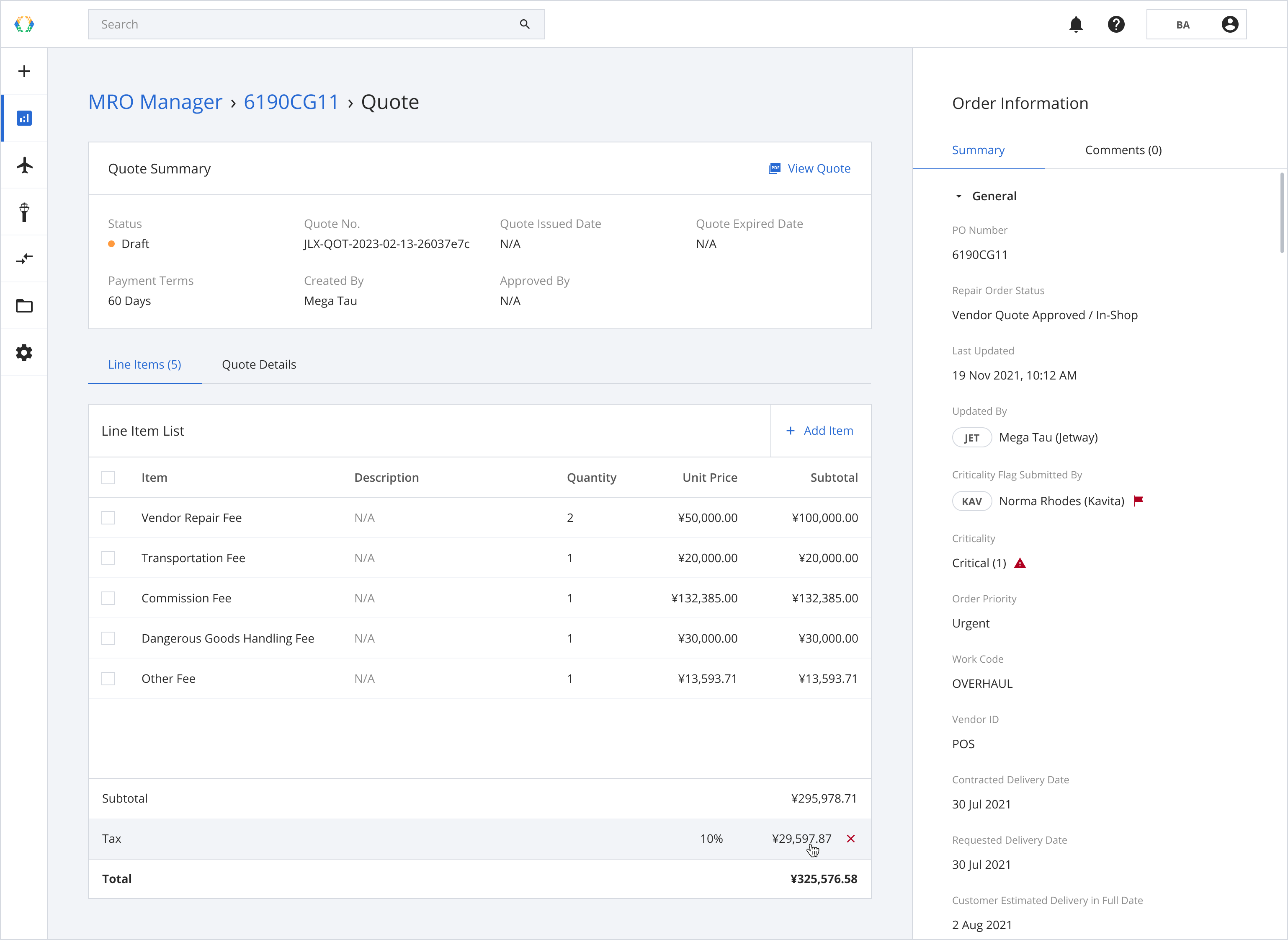Image resolution: width=1288 pixels, height=940 pixels.
Task: Click the Description column header
Action: pyautogui.click(x=386, y=478)
